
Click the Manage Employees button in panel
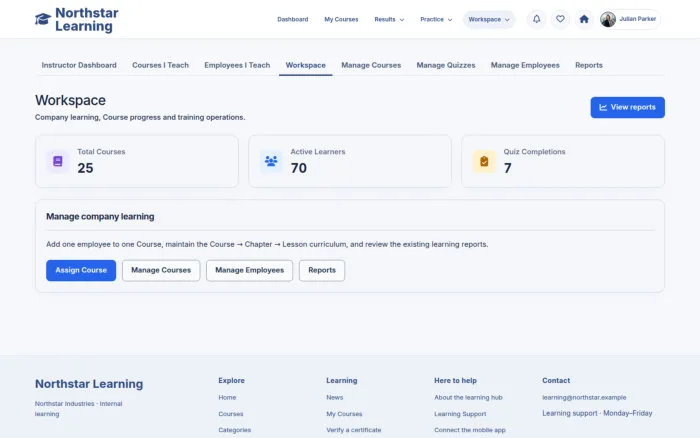pos(250,271)
